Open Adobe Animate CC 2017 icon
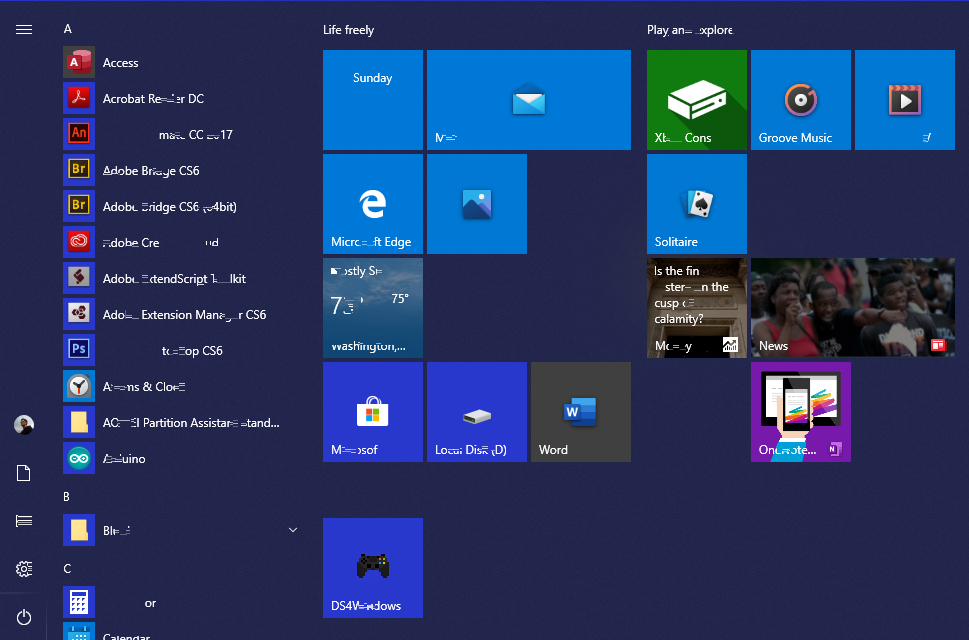Screen dimensions: 969x640 tap(79, 134)
